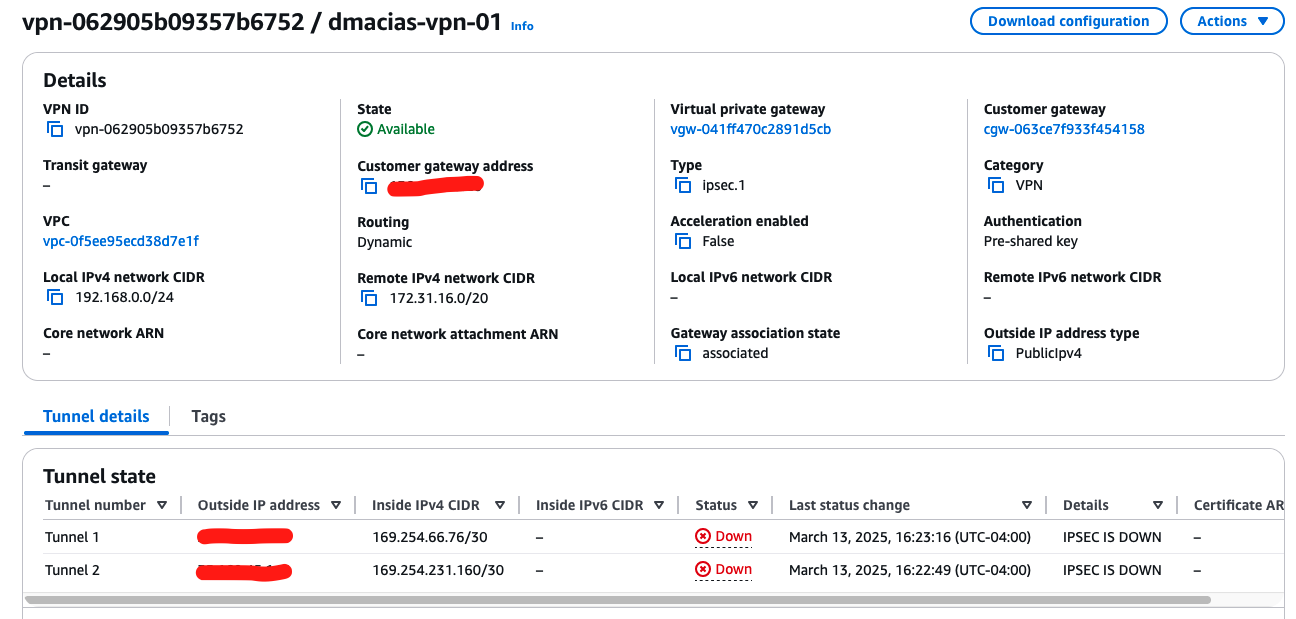Click the Tunnel 2 Down status icon

coord(703,570)
